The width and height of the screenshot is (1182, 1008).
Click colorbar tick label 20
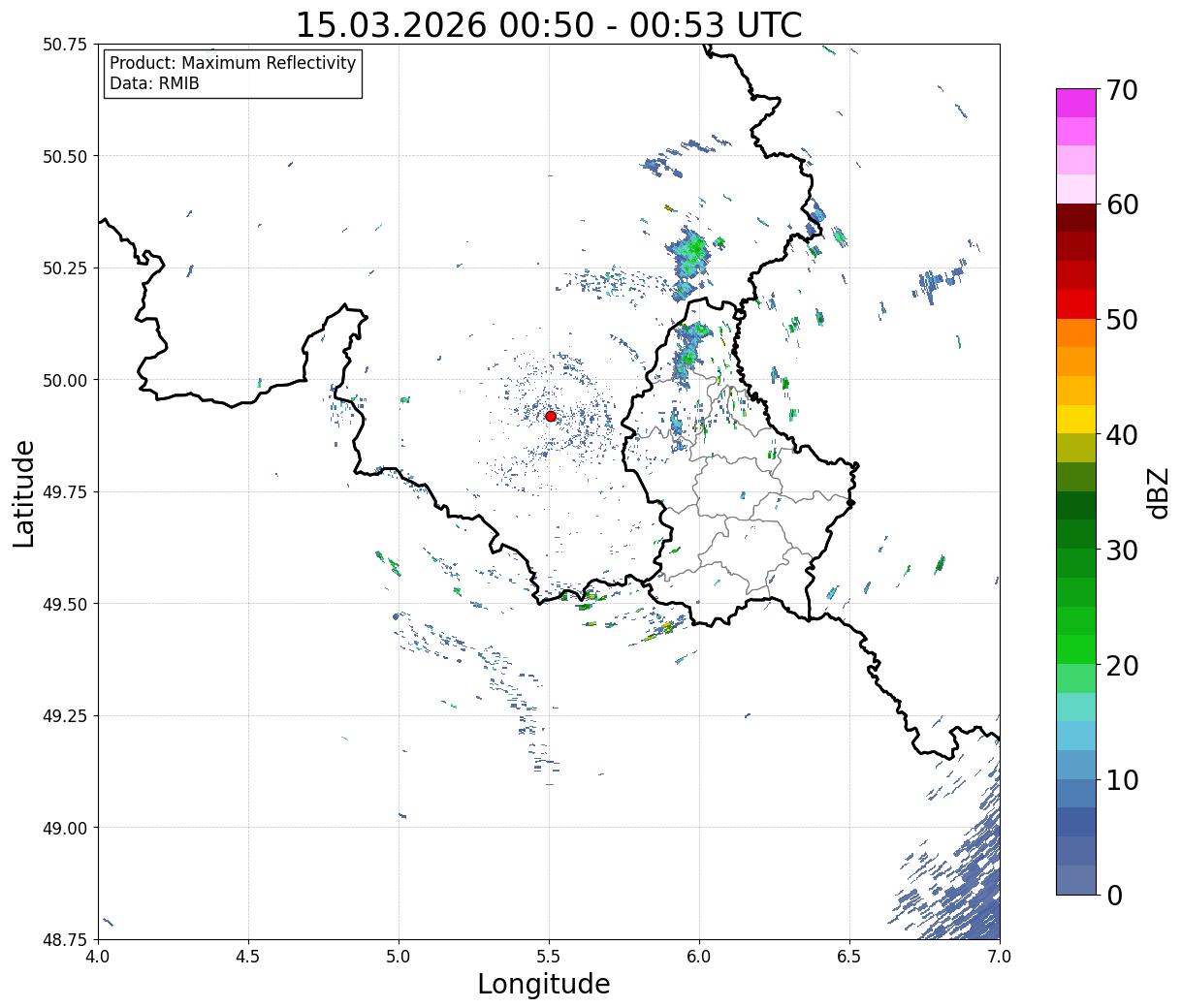[1122, 666]
